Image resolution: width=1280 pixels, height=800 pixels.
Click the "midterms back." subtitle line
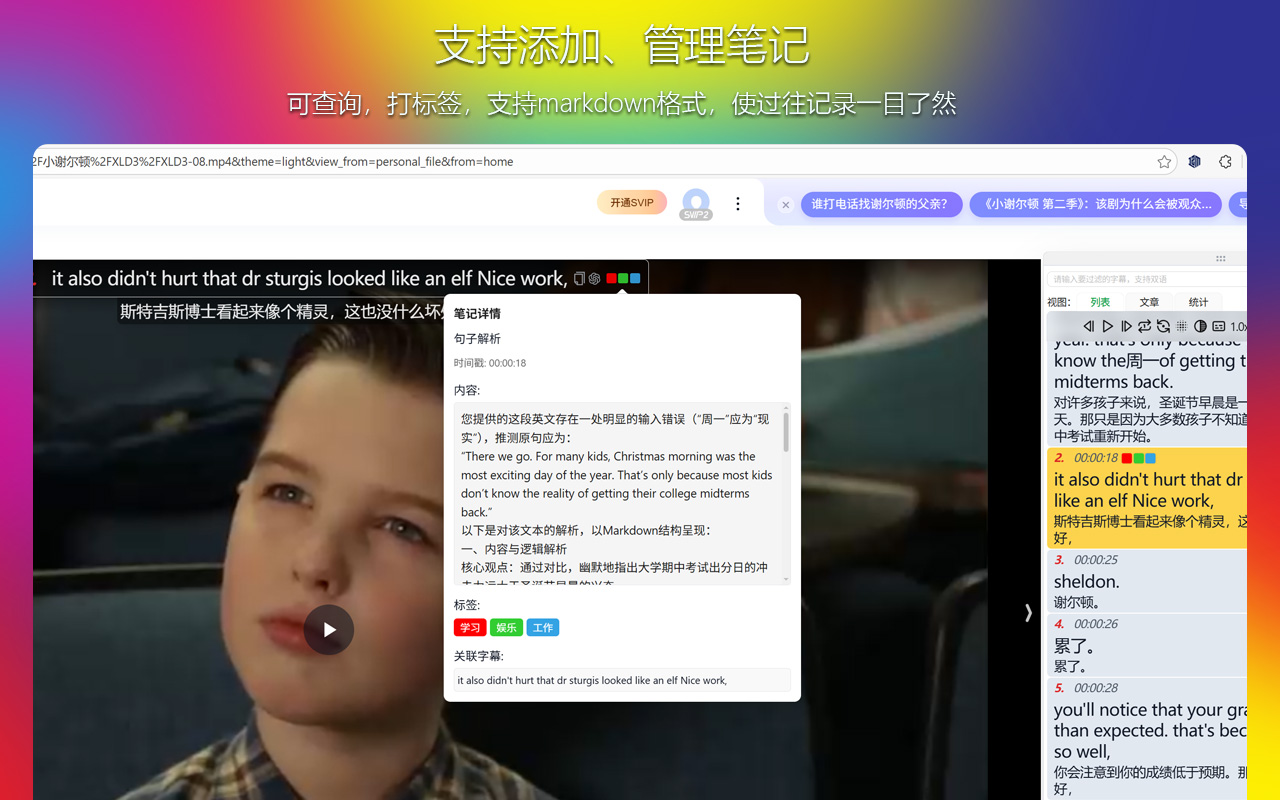pyautogui.click(x=1113, y=382)
